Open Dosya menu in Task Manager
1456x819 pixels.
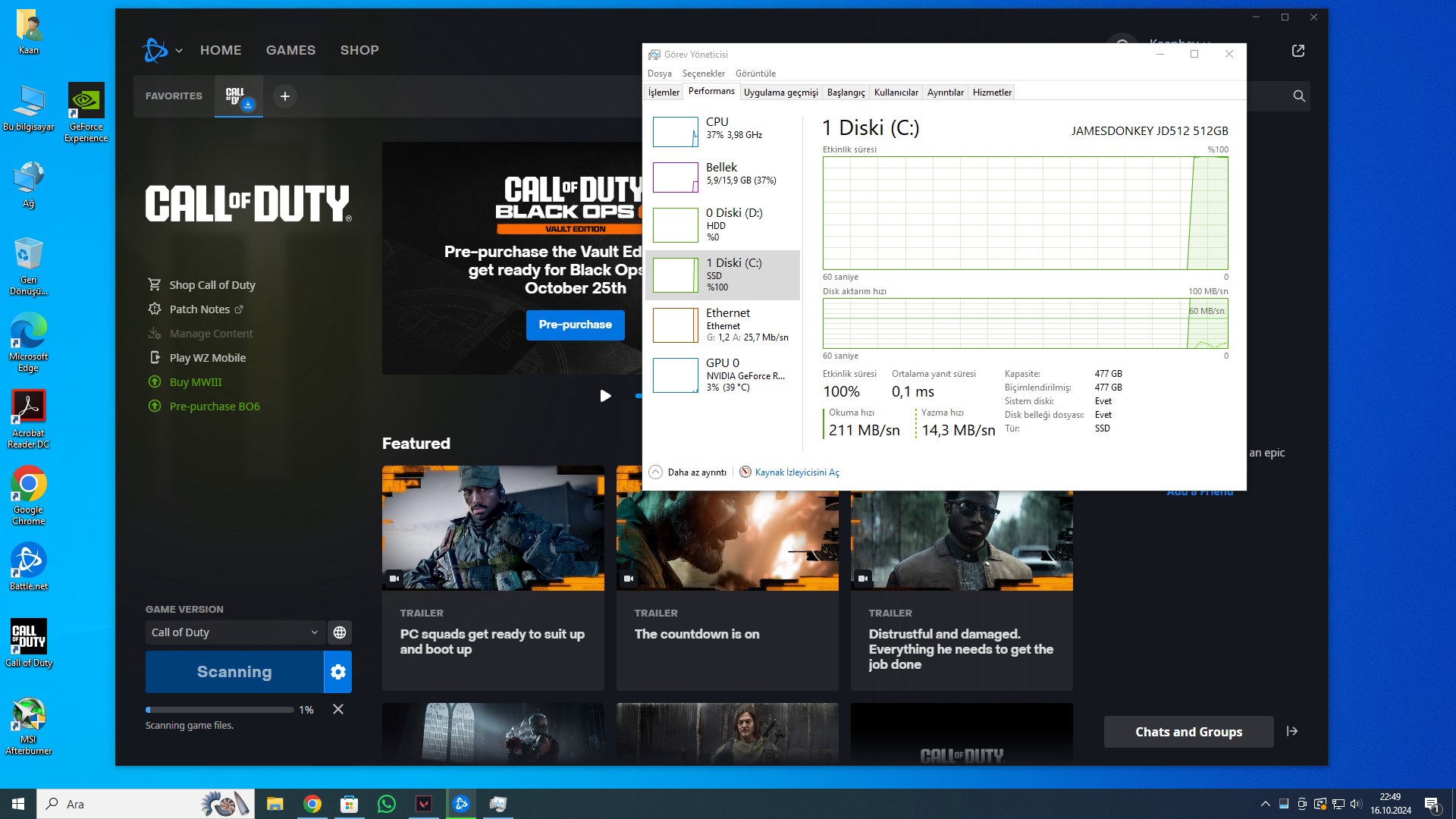(659, 74)
